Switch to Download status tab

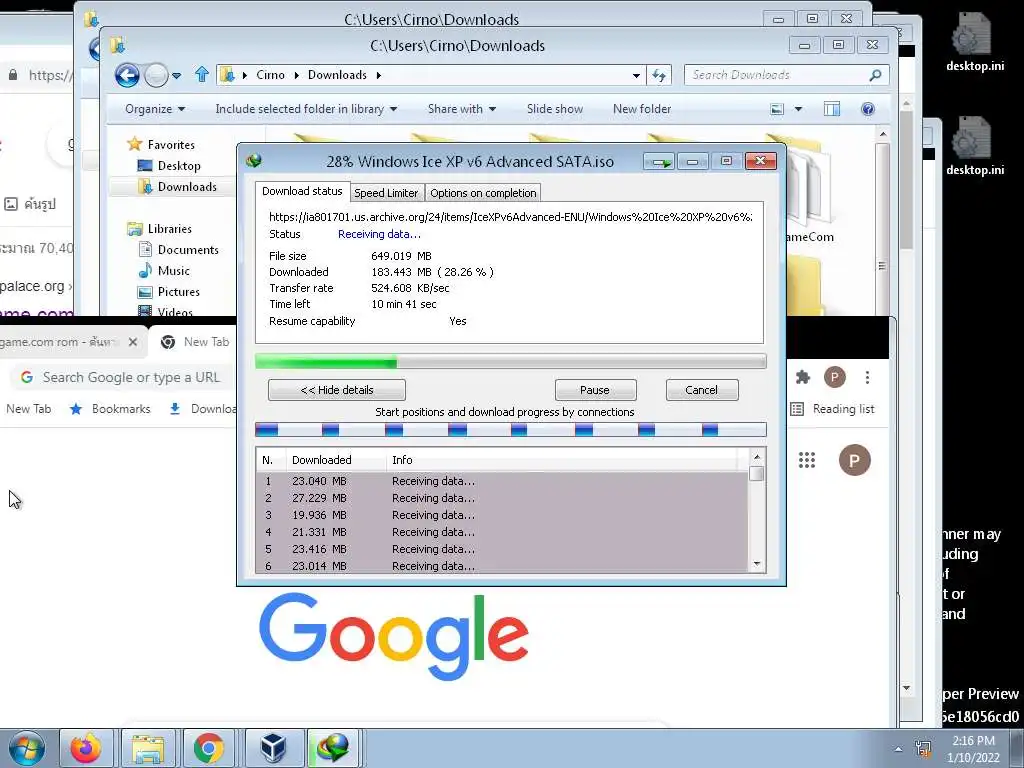[302, 191]
